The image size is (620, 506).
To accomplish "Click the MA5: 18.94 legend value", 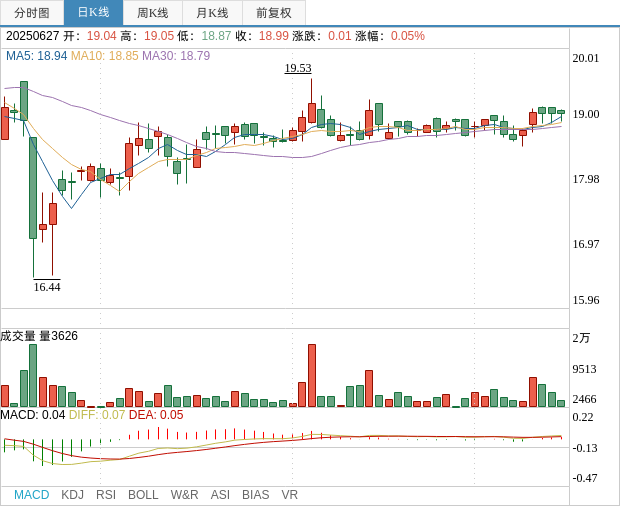I will tap(36, 56).
